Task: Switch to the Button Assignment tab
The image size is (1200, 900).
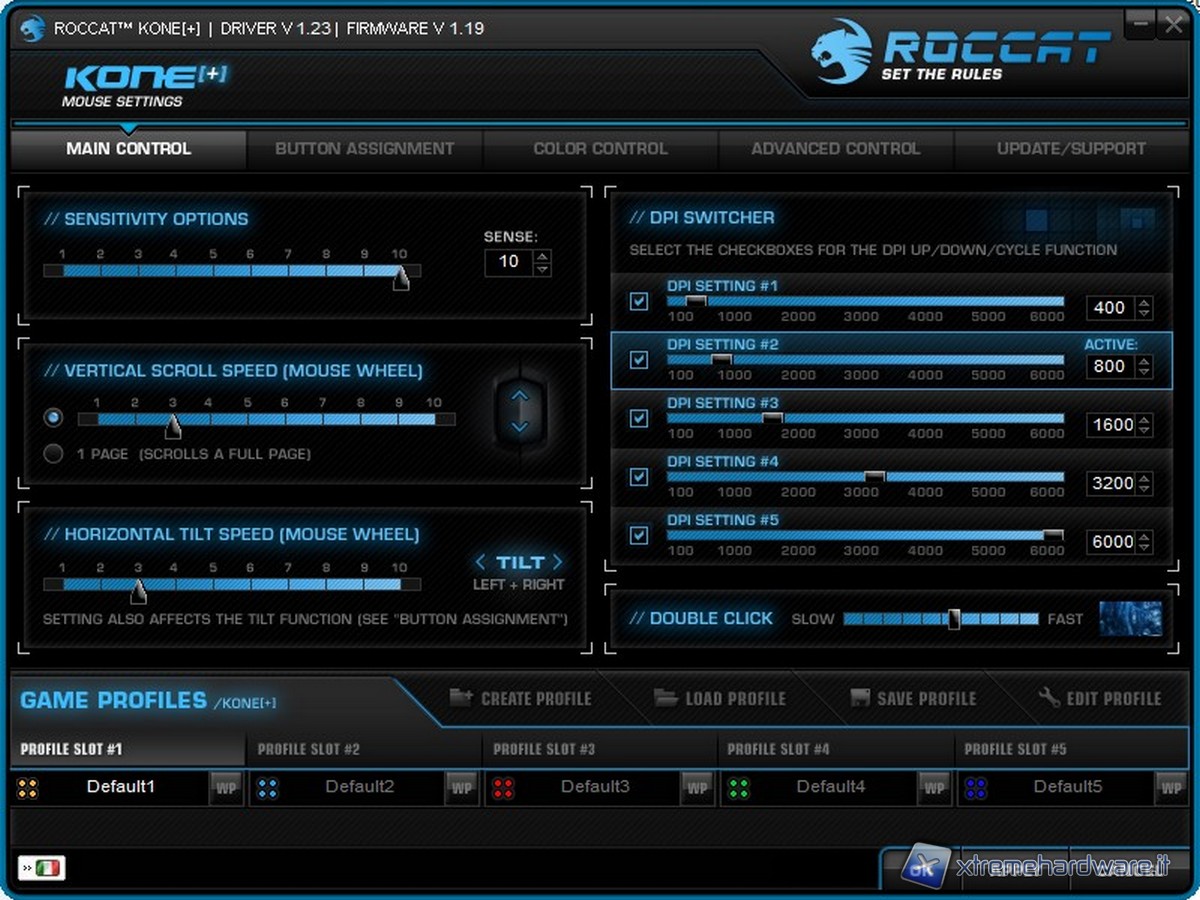Action: tap(364, 149)
